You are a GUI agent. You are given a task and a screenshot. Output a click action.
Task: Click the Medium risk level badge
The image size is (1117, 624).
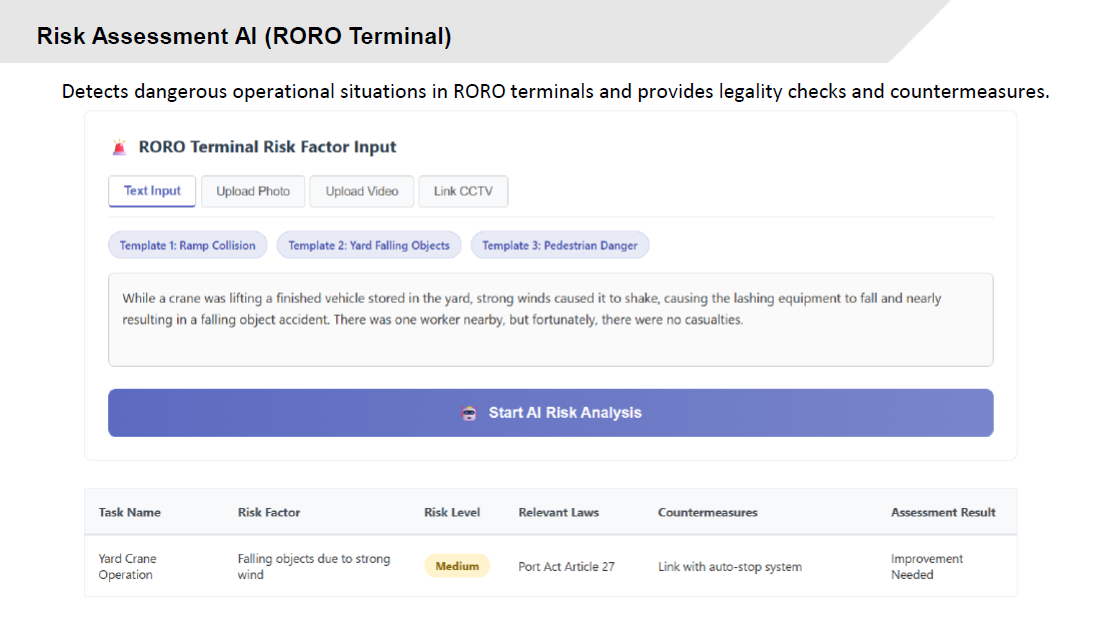[x=457, y=566]
